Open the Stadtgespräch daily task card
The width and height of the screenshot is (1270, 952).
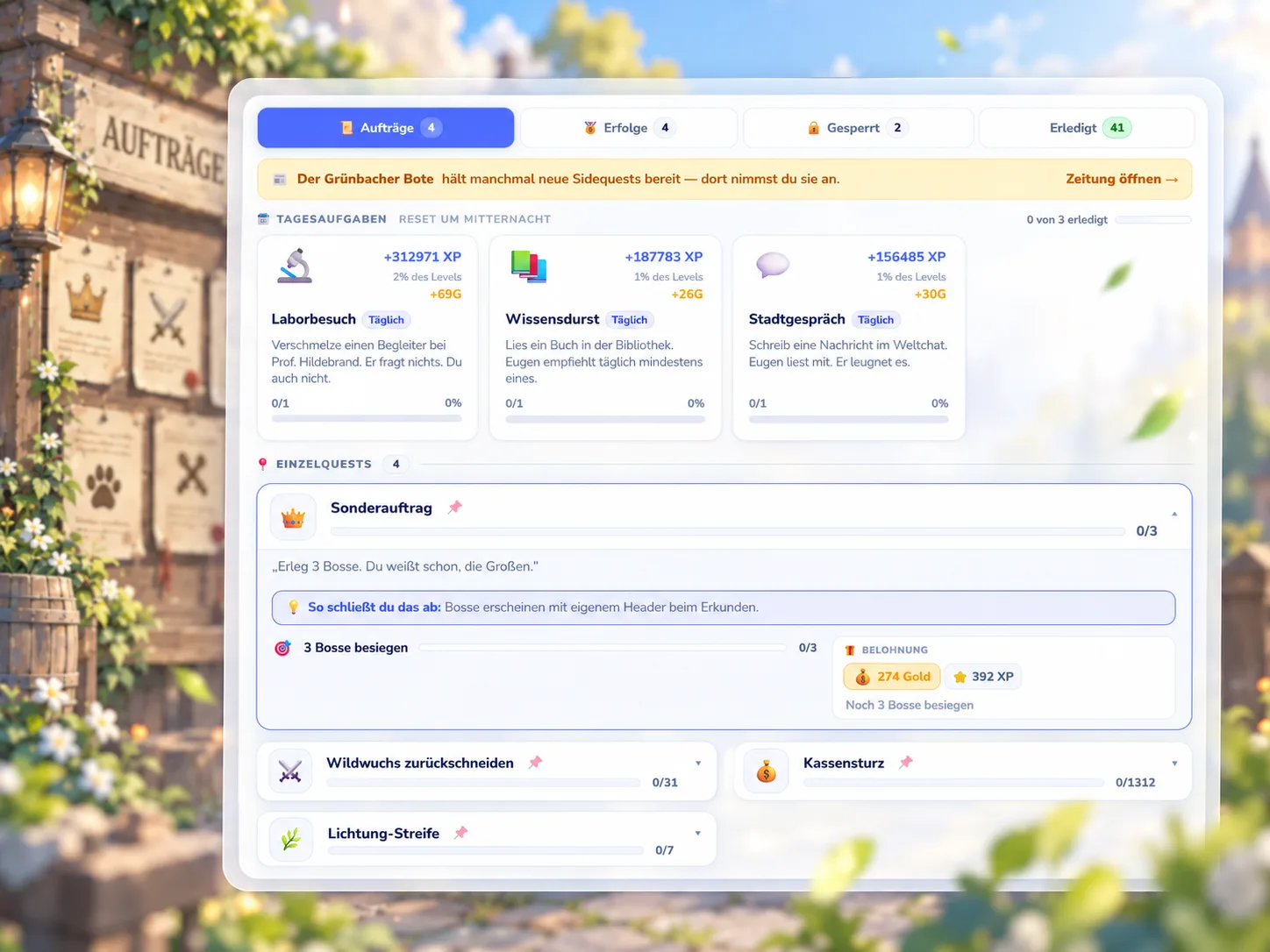pyautogui.click(x=849, y=337)
